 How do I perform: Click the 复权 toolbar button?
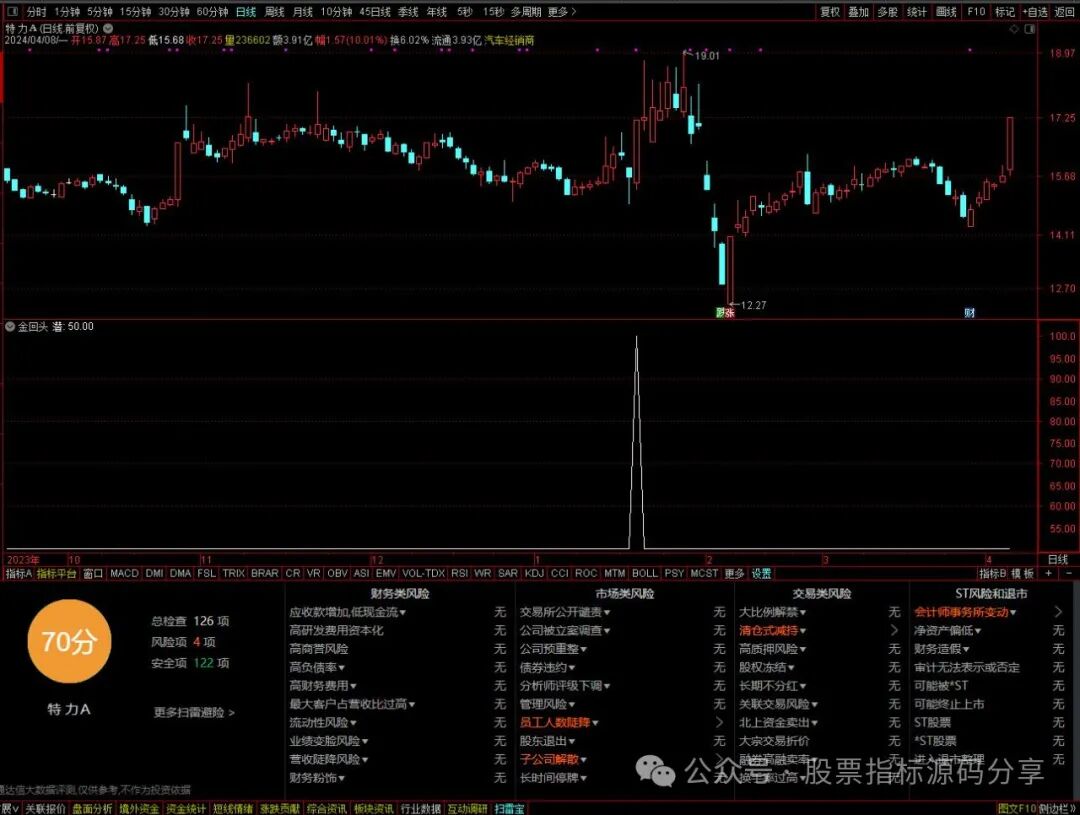(x=830, y=12)
